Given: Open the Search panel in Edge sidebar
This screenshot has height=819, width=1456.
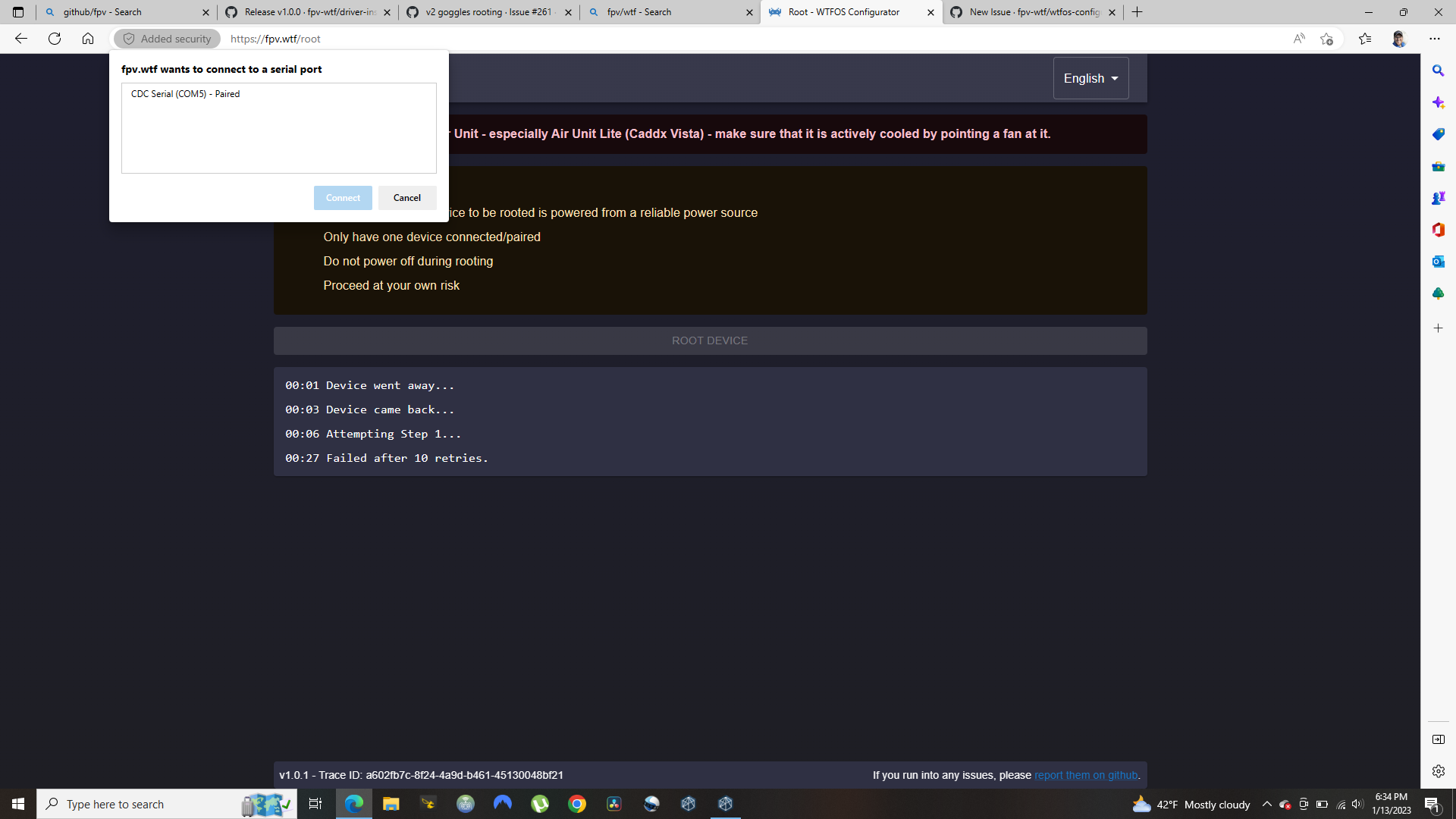Looking at the screenshot, I should (1438, 71).
